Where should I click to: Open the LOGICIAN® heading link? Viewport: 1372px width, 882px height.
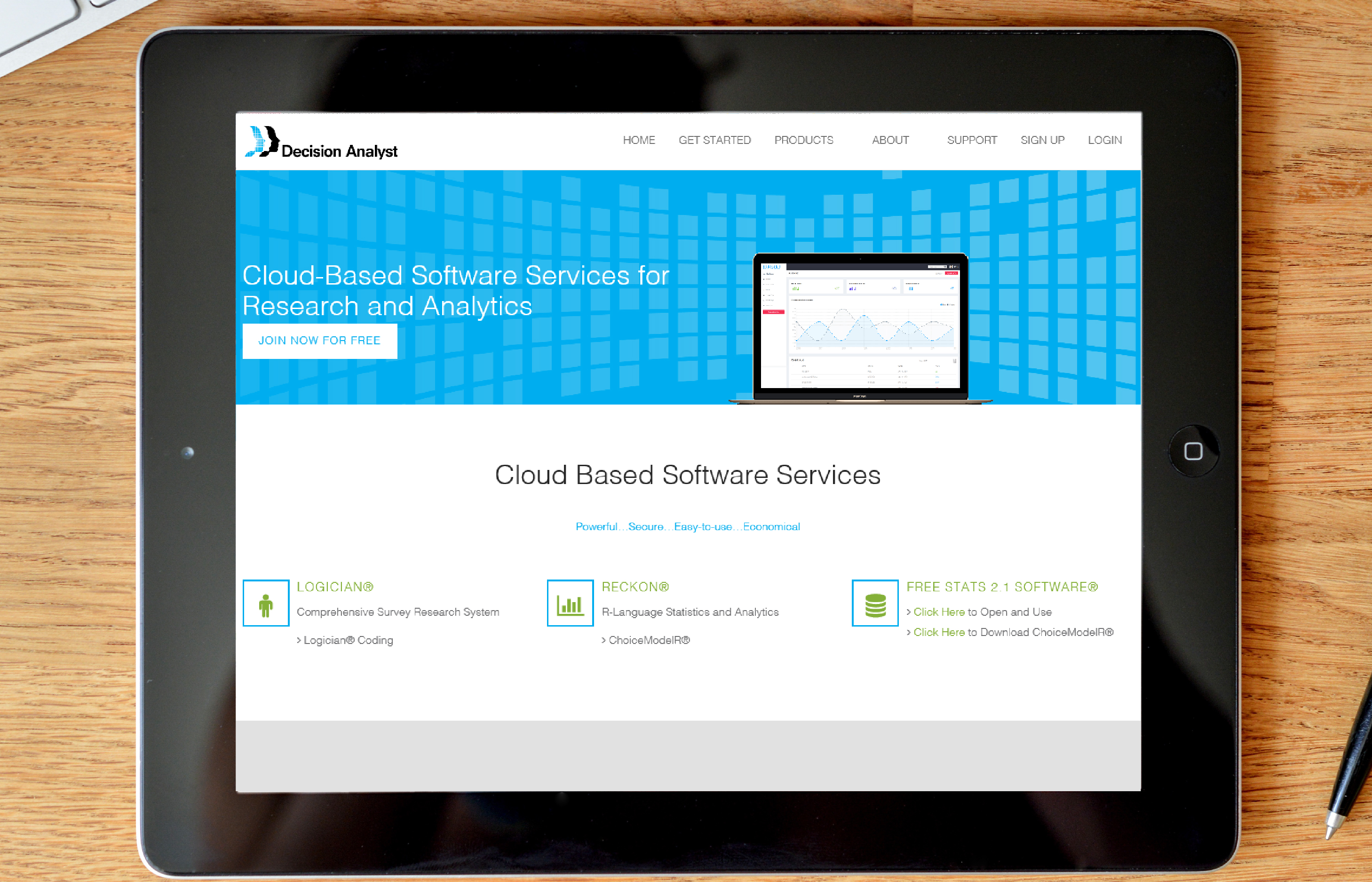pos(335,587)
